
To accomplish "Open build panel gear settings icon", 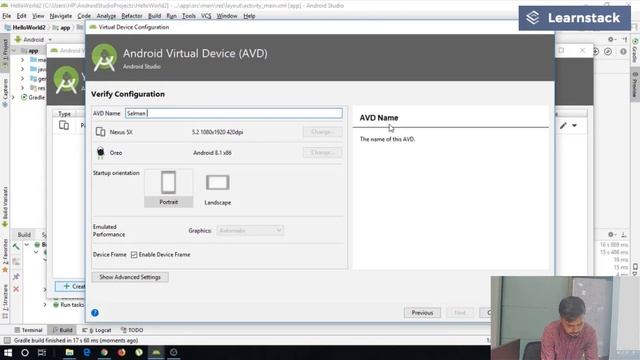I will pos(611,234).
